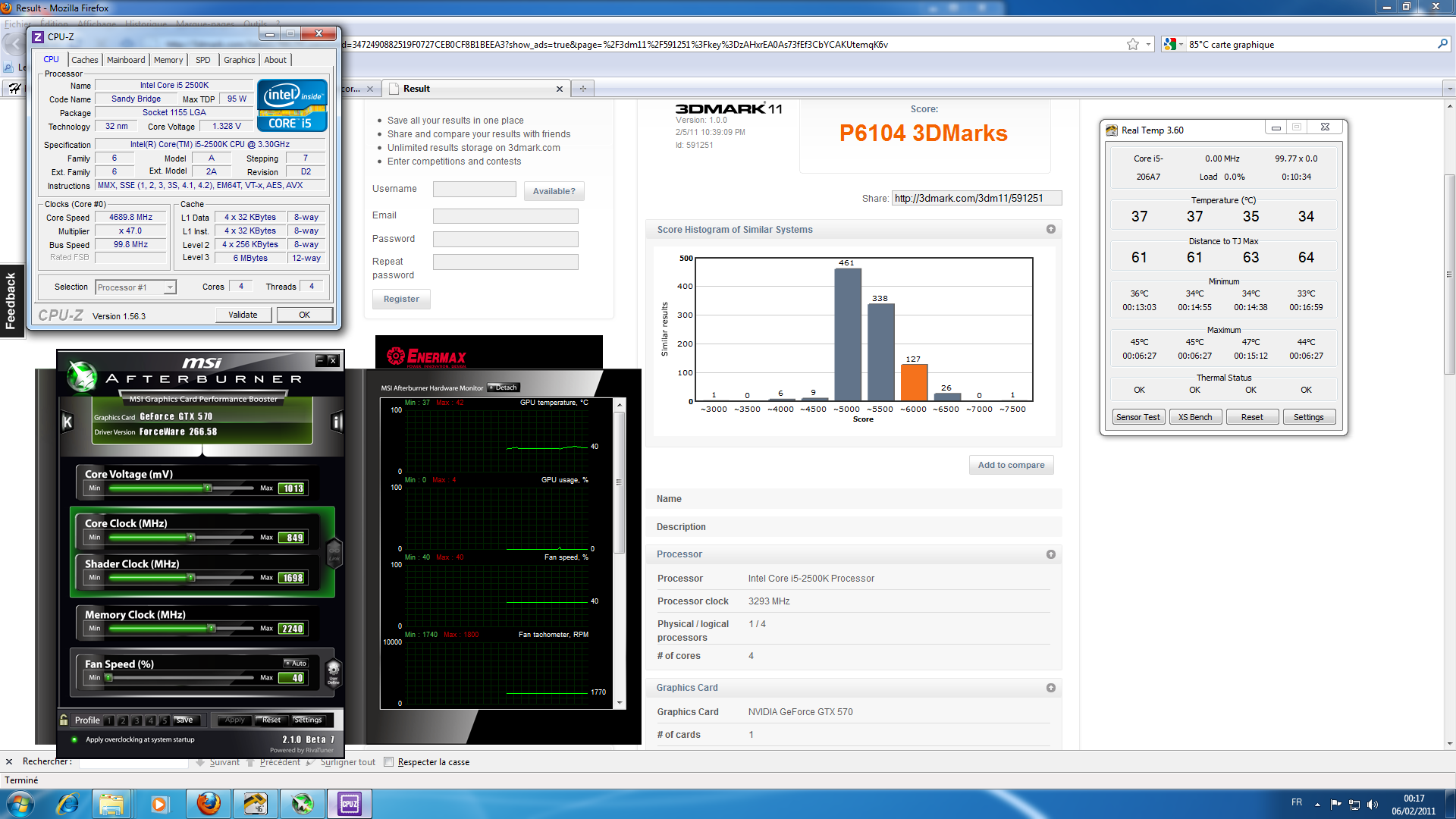The width and height of the screenshot is (1456, 819).
Task: Open the SPD tab in CPU-Z
Action: (x=202, y=60)
